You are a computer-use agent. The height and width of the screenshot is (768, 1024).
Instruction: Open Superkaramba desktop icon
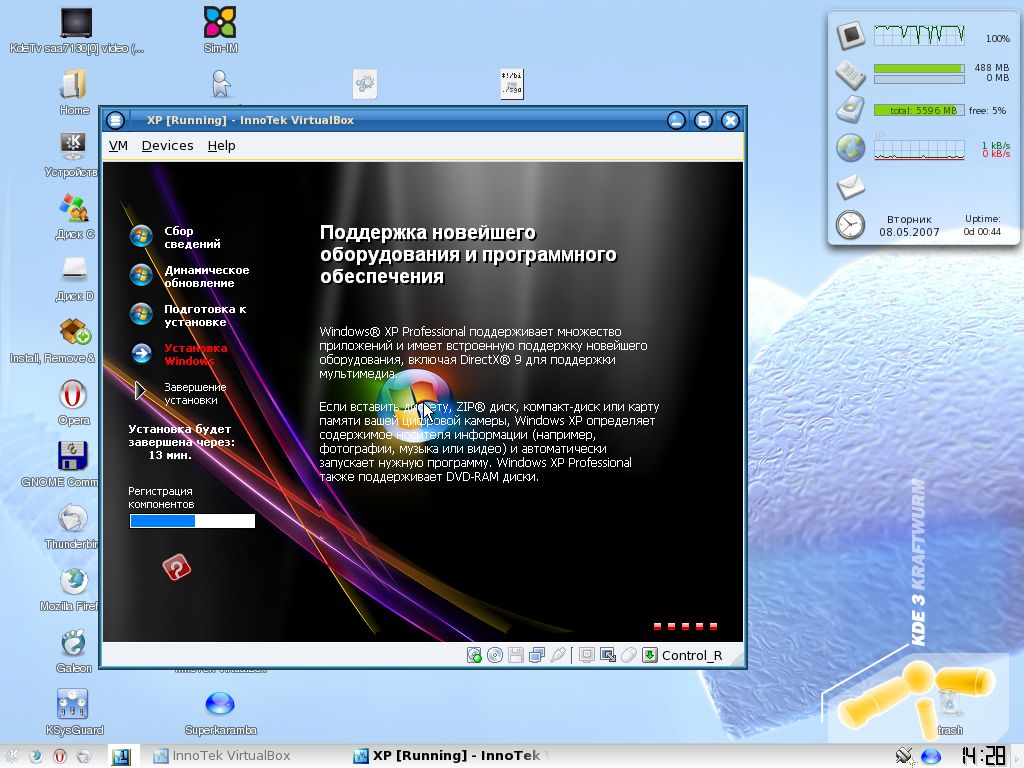tap(220, 712)
